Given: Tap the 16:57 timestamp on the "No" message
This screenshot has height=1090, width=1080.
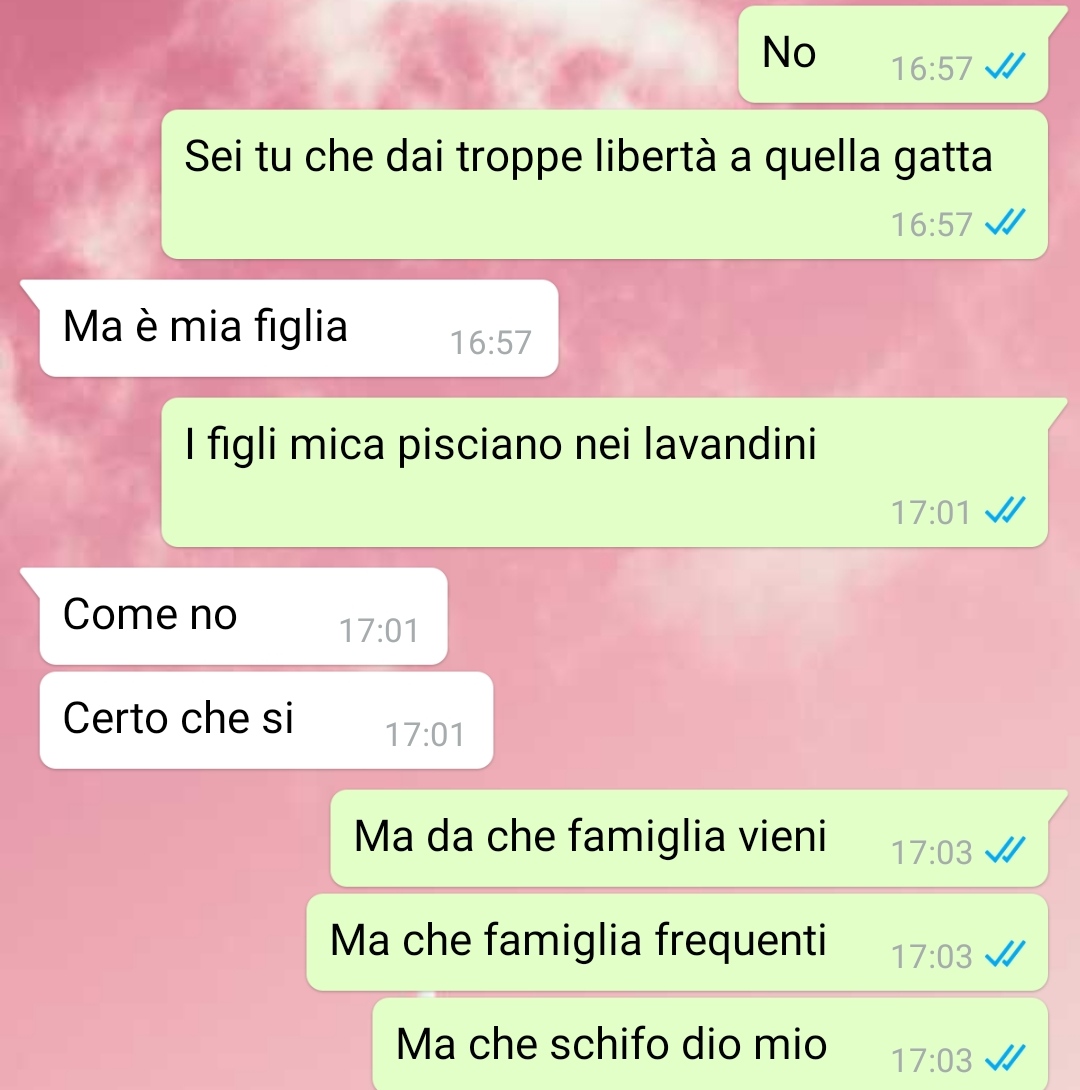Looking at the screenshot, I should [931, 69].
